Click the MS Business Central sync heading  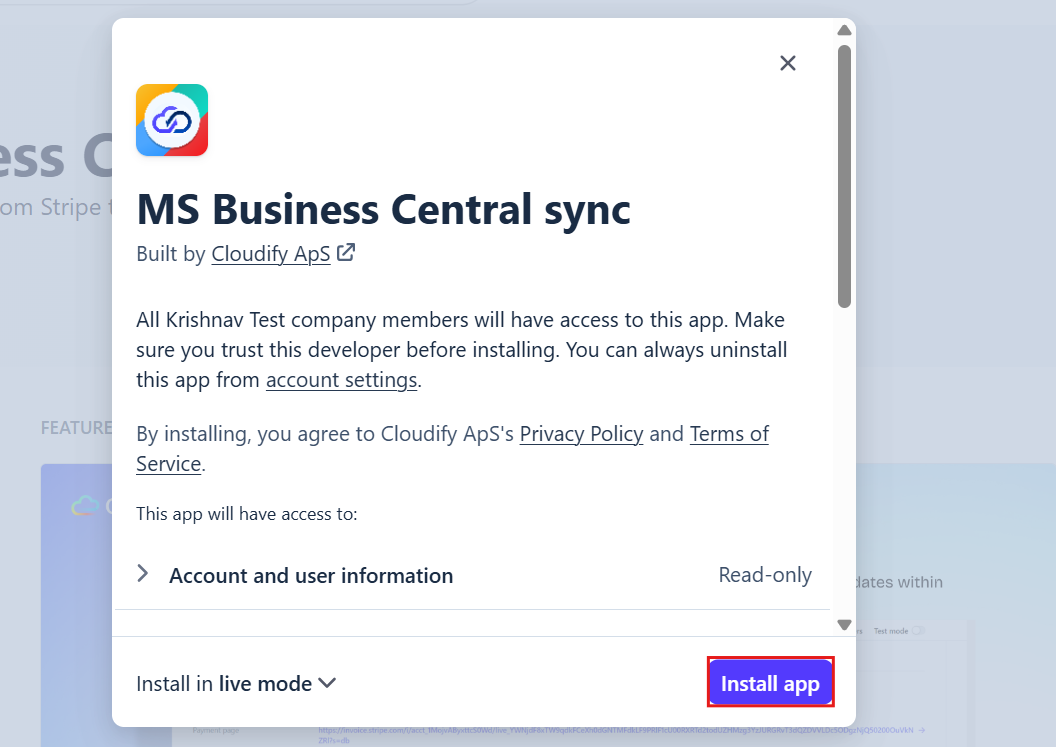tap(384, 209)
